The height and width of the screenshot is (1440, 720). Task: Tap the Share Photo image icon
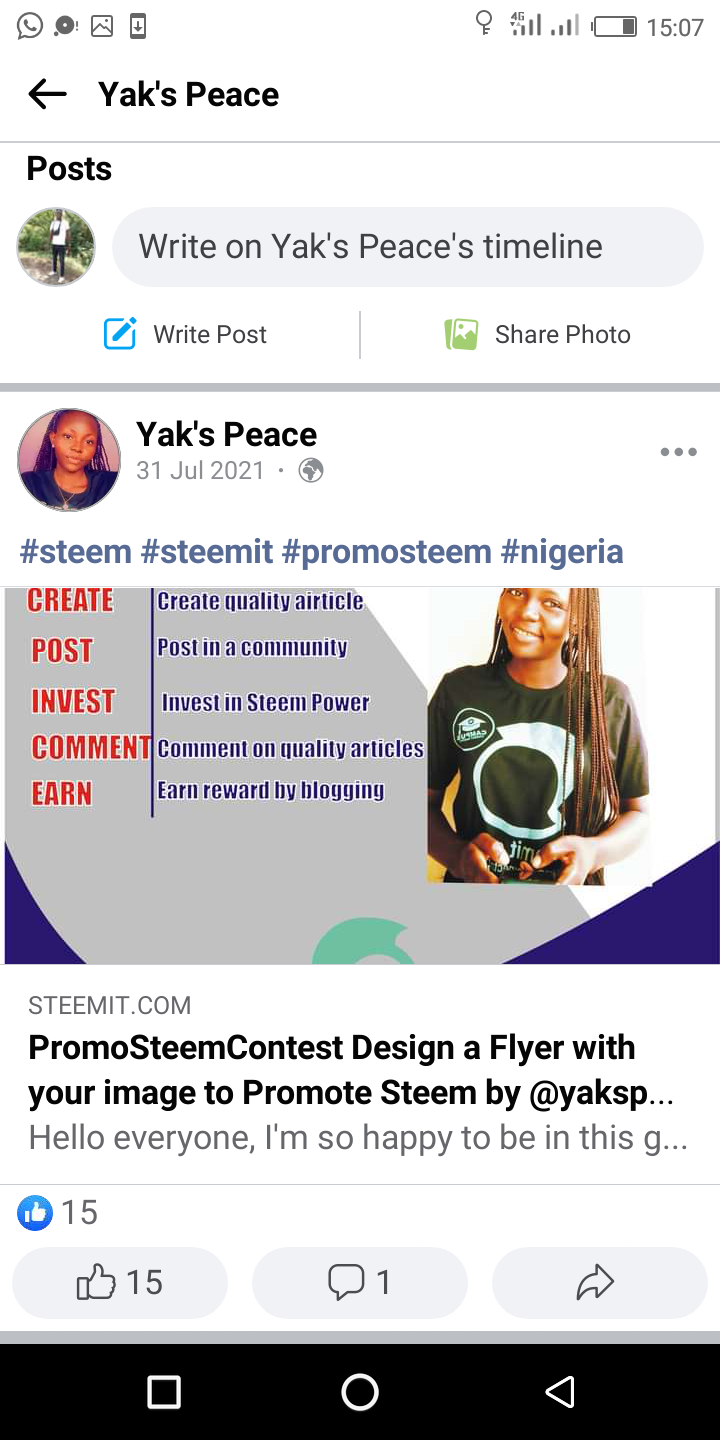[x=461, y=334]
